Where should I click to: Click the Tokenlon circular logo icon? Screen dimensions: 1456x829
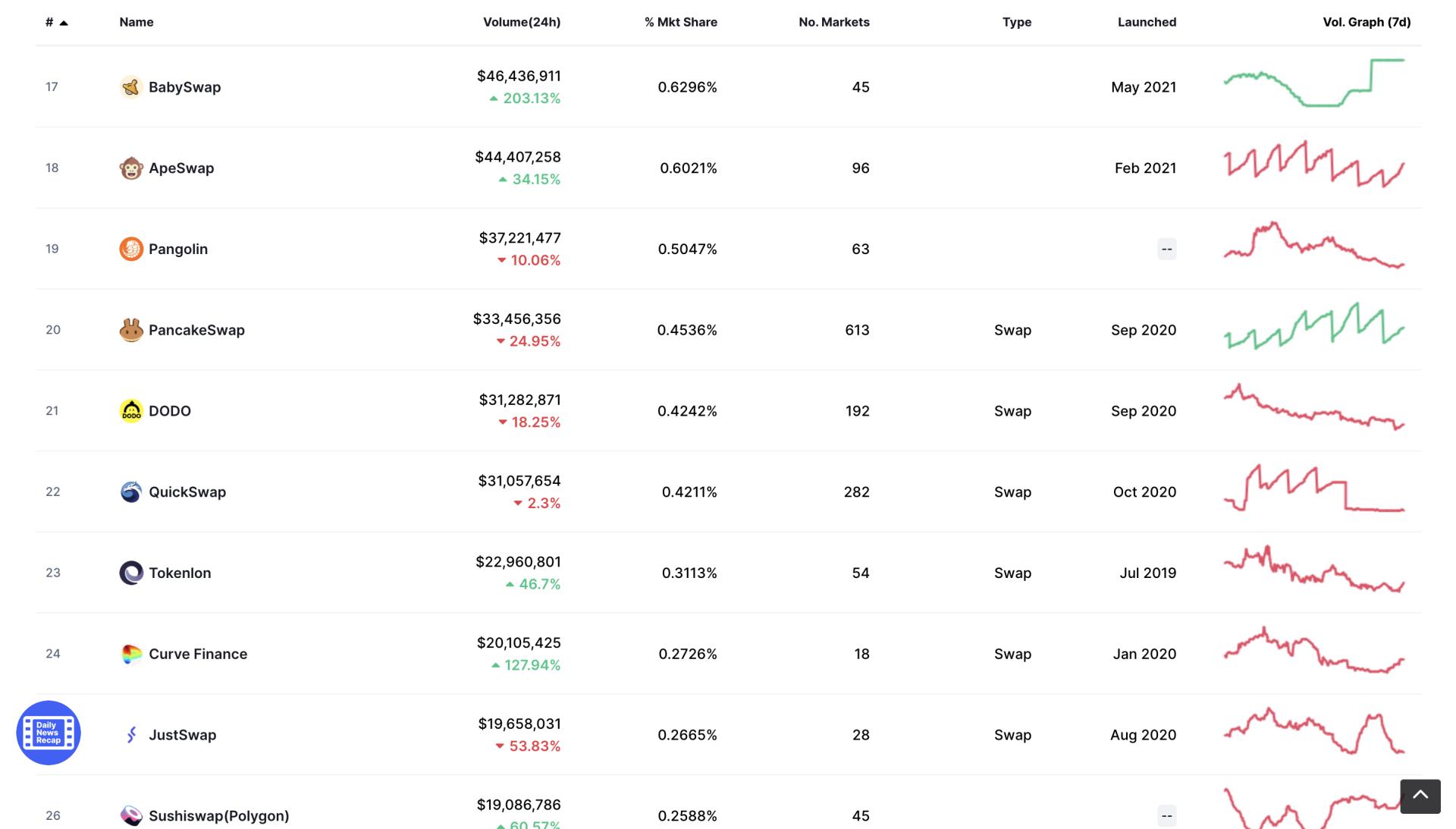point(131,573)
